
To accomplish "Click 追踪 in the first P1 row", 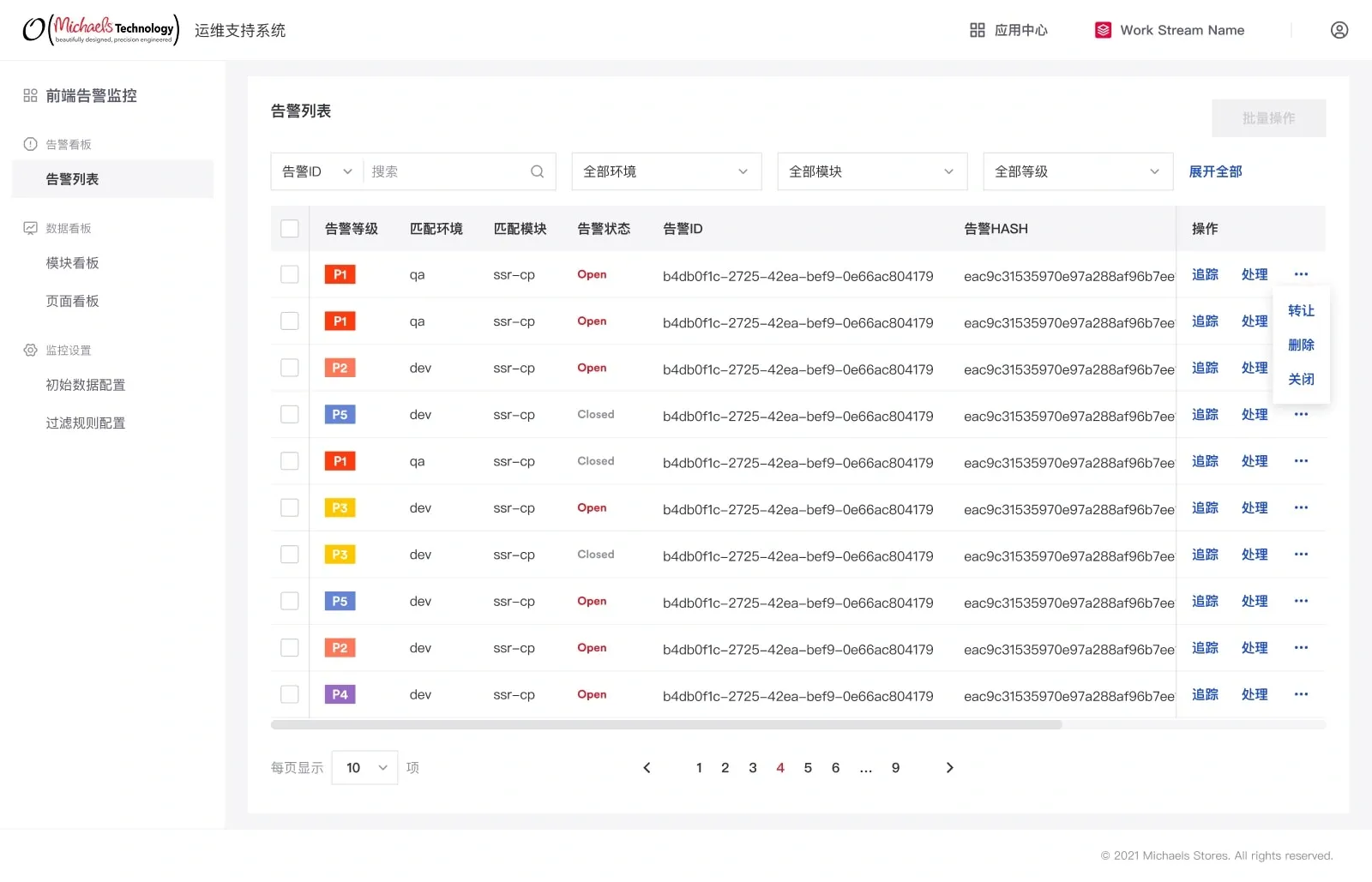I will point(1205,274).
